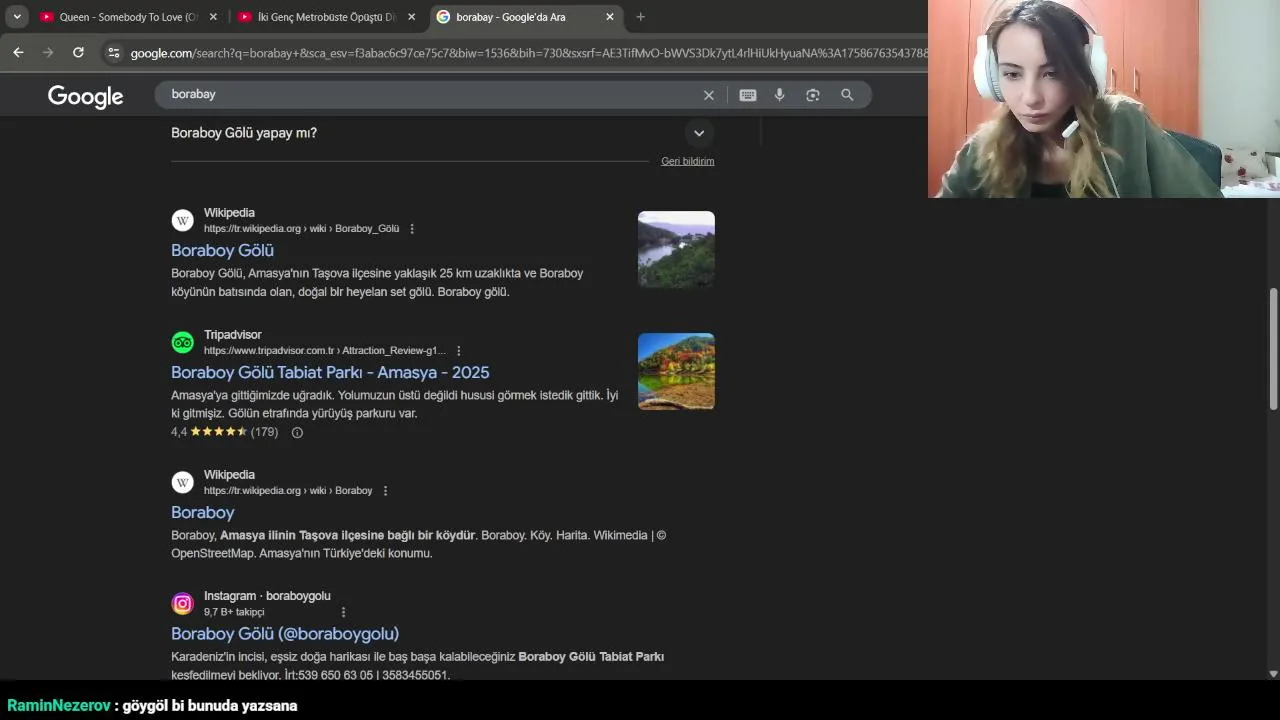The height and width of the screenshot is (720, 1280).
Task: Open the Tripadvisor autumn lake thumbnail
Action: (676, 371)
